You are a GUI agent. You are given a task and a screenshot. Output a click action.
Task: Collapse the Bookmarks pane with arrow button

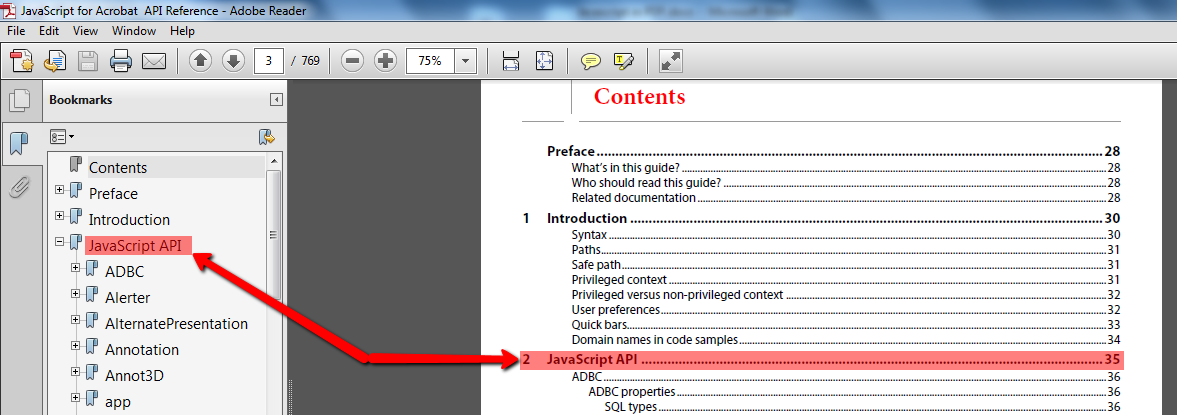click(x=275, y=100)
